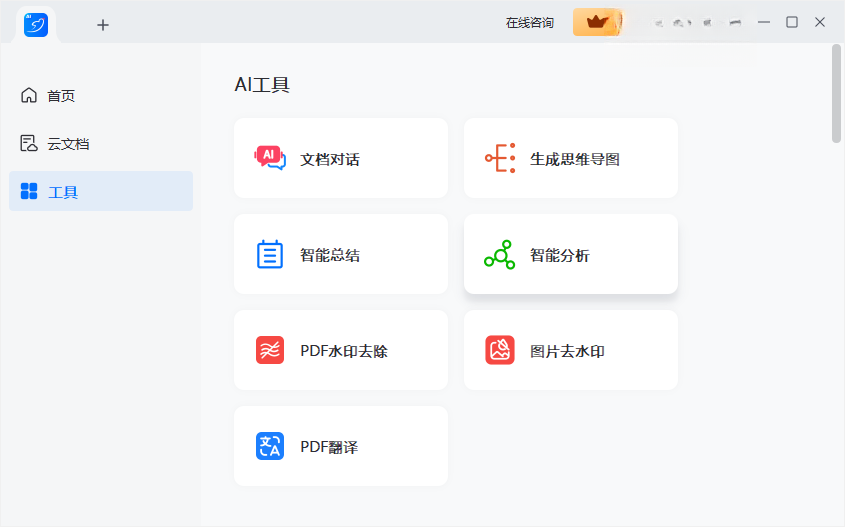Screen dimensions: 845x527
Task: Launch the PDF翻译 translate tool icon
Action: click(269, 446)
